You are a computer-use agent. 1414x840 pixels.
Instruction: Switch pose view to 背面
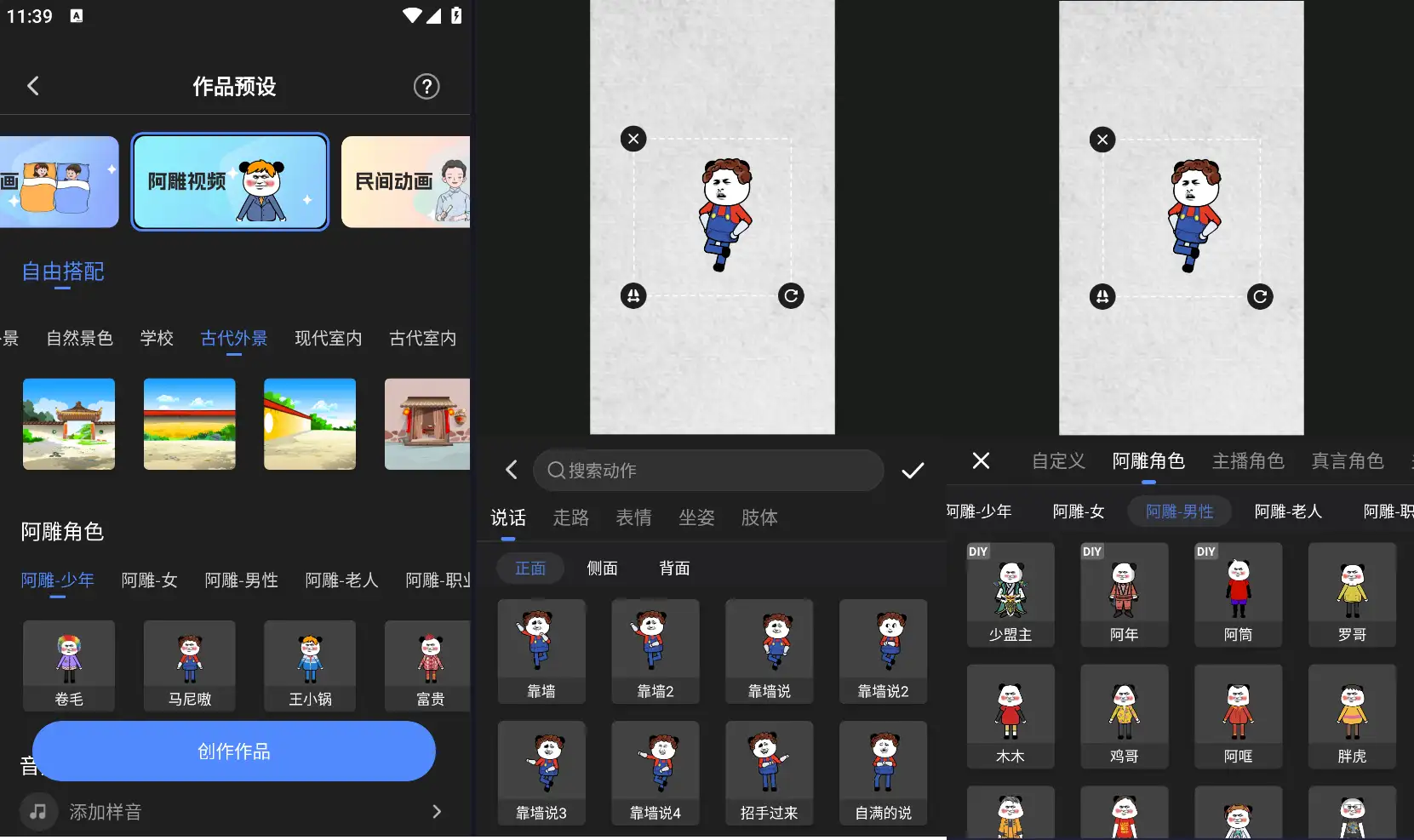[673, 568]
